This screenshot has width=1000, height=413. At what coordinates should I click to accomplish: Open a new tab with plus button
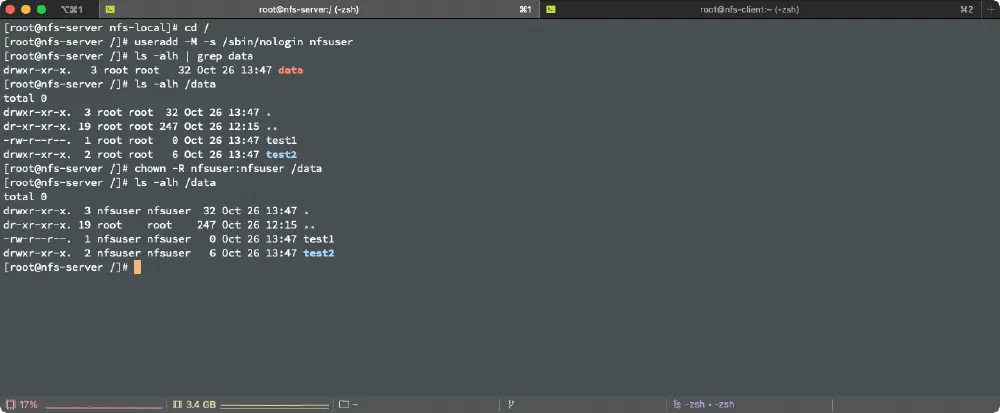(990, 9)
